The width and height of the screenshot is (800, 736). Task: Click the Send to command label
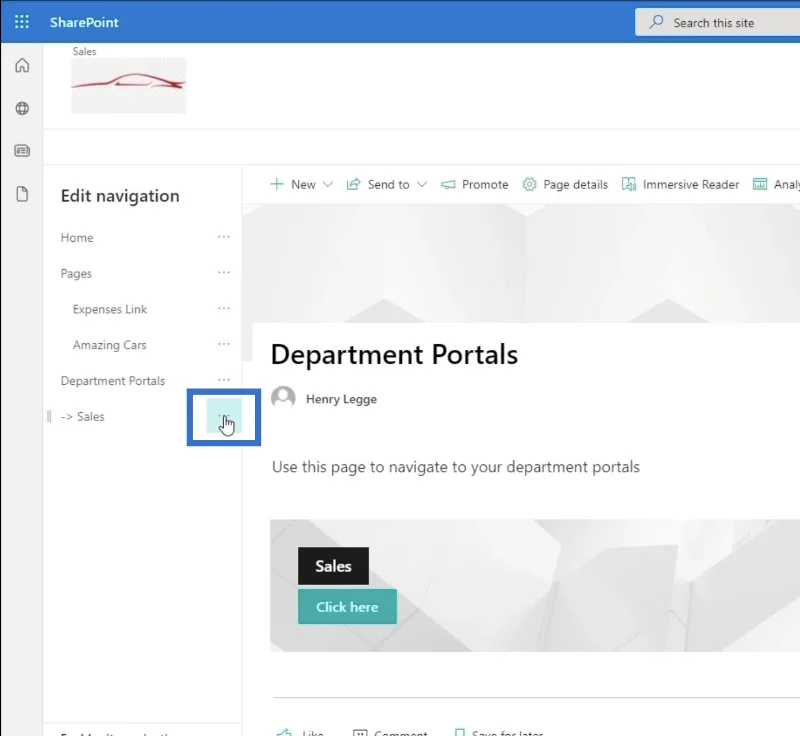coord(388,185)
